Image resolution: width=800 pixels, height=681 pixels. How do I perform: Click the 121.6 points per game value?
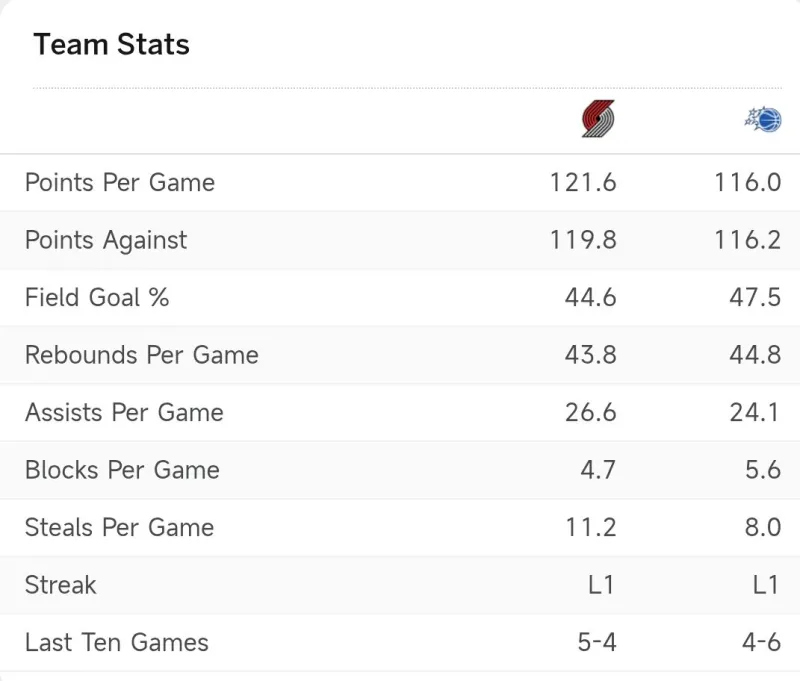(583, 183)
